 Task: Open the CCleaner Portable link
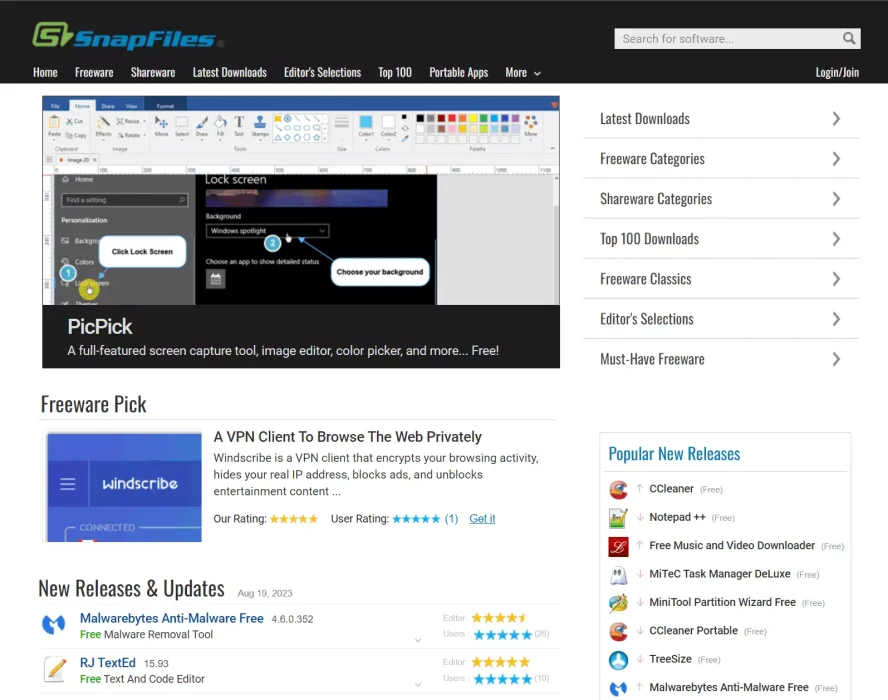(x=693, y=630)
